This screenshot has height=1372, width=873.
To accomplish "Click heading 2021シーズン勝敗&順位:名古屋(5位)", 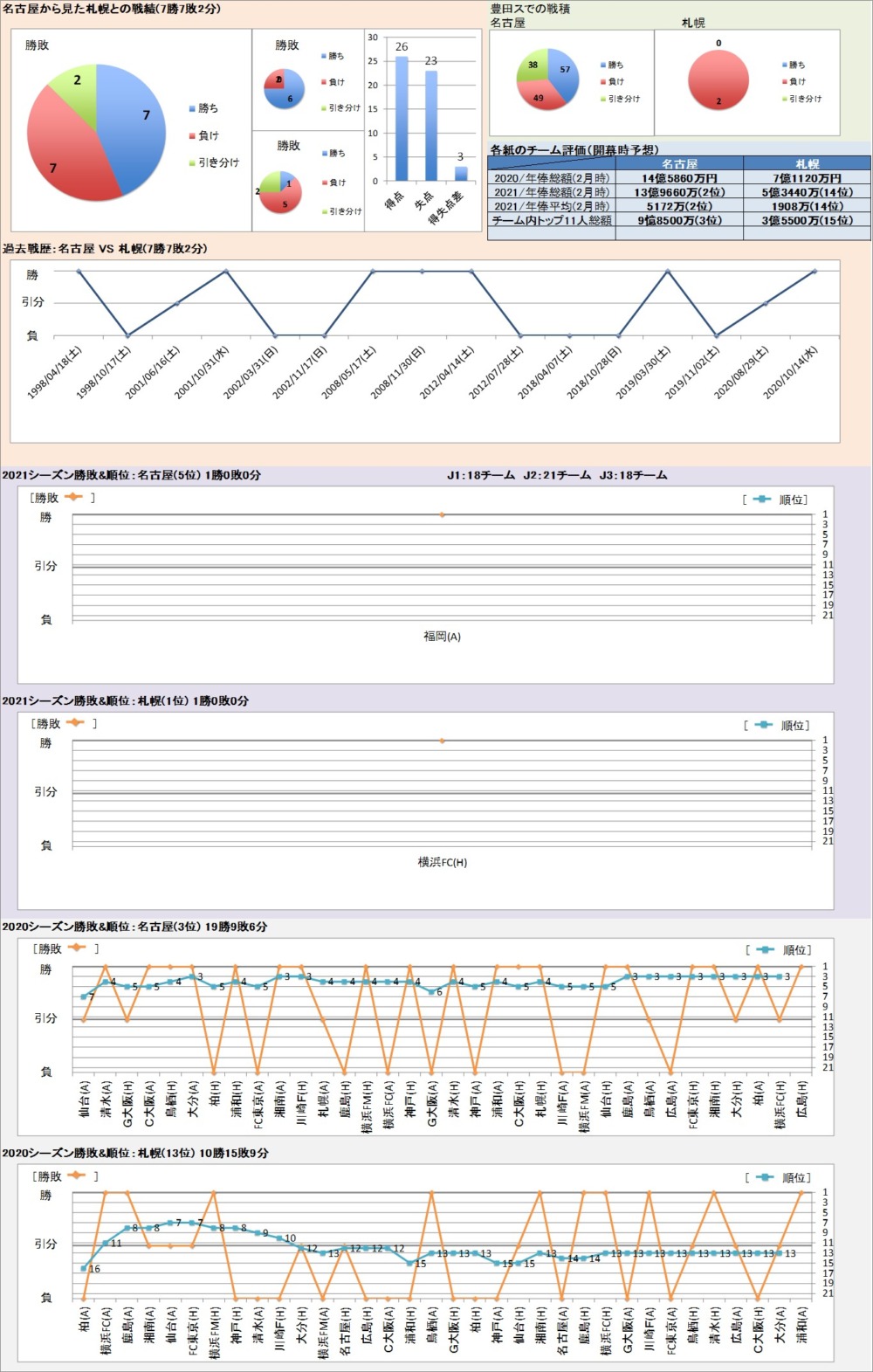I will (100, 475).
